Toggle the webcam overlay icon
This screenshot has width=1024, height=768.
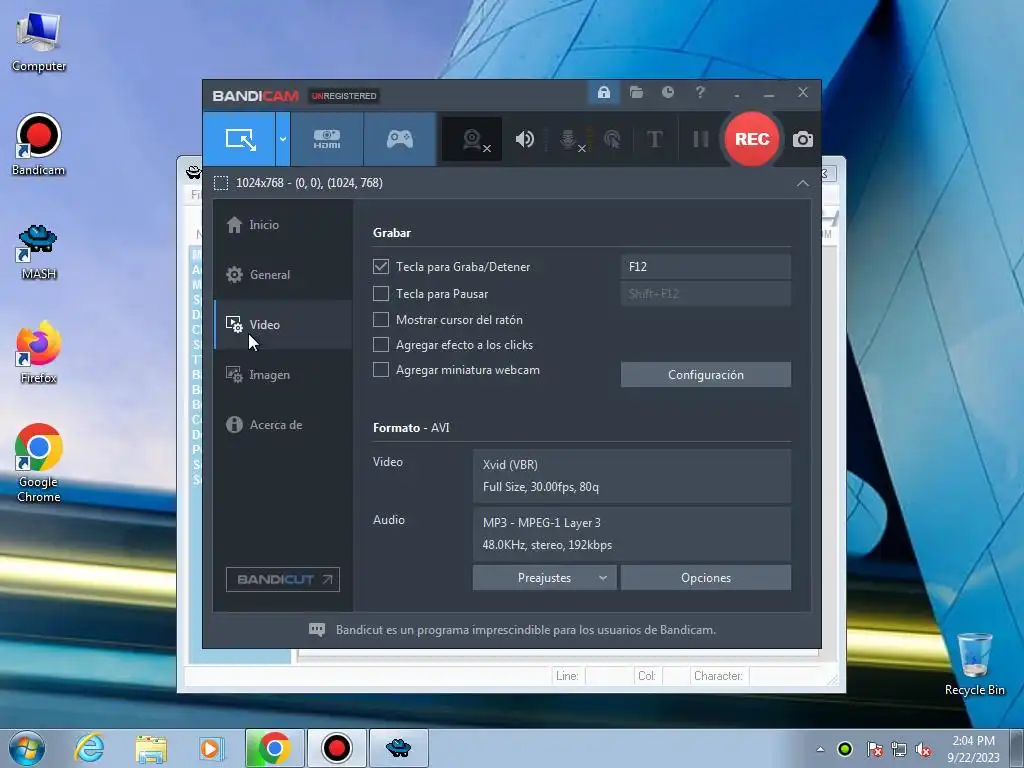click(x=472, y=139)
